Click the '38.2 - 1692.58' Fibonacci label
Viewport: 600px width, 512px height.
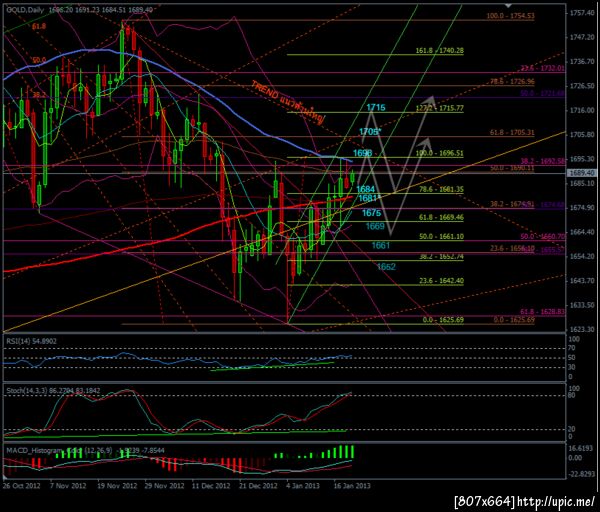(542, 161)
